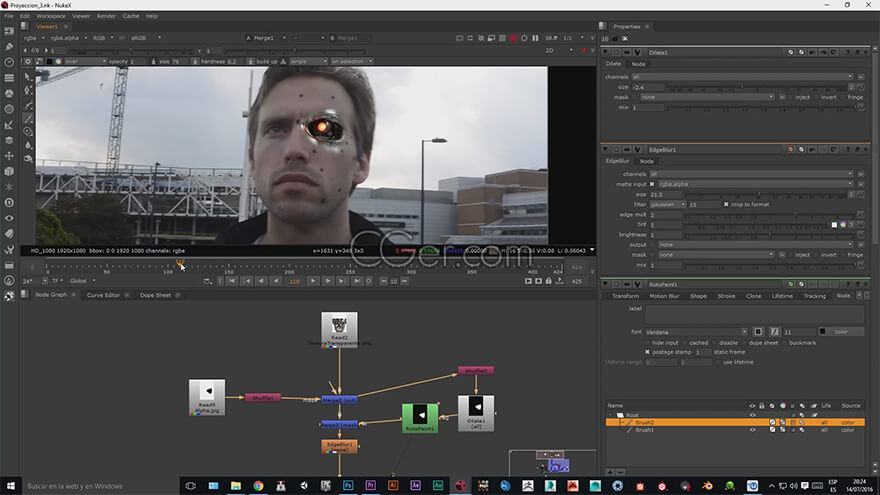880x495 pixels.
Task: Open the File menu
Action: pyautogui.click(x=9, y=16)
